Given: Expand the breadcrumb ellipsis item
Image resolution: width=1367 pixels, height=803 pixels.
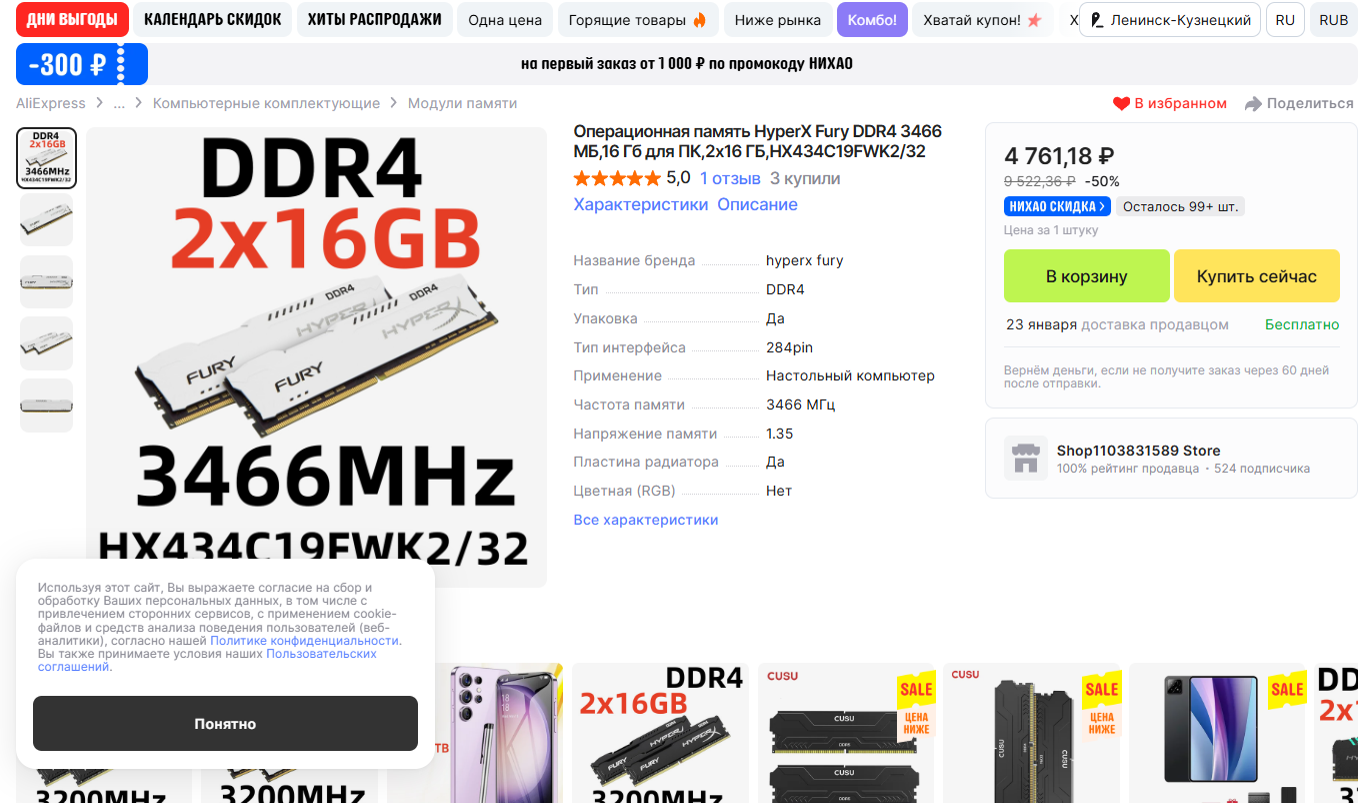Looking at the screenshot, I should point(120,103).
